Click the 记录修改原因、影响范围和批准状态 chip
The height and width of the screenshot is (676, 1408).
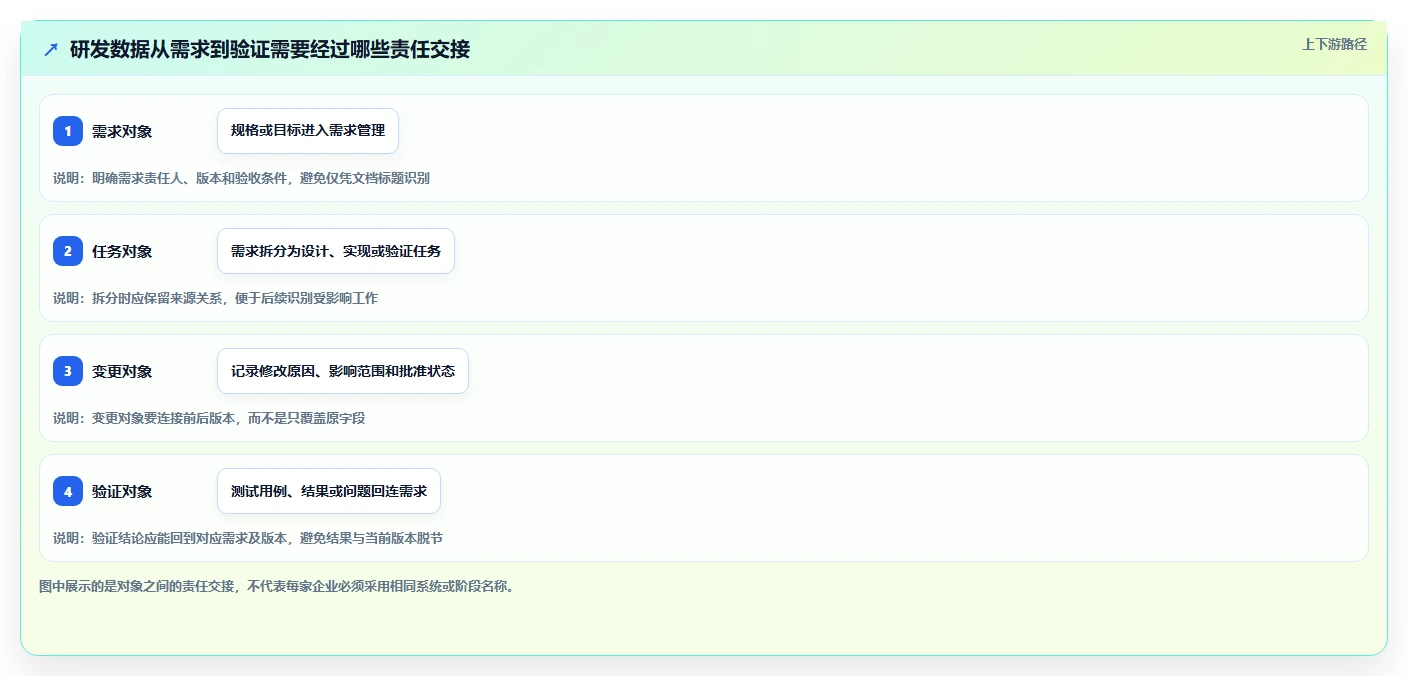click(x=343, y=371)
